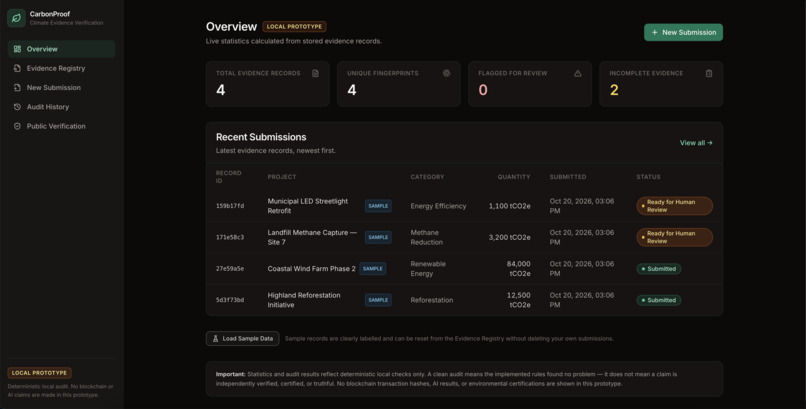Select the Incomplete Evidence card

pos(661,84)
